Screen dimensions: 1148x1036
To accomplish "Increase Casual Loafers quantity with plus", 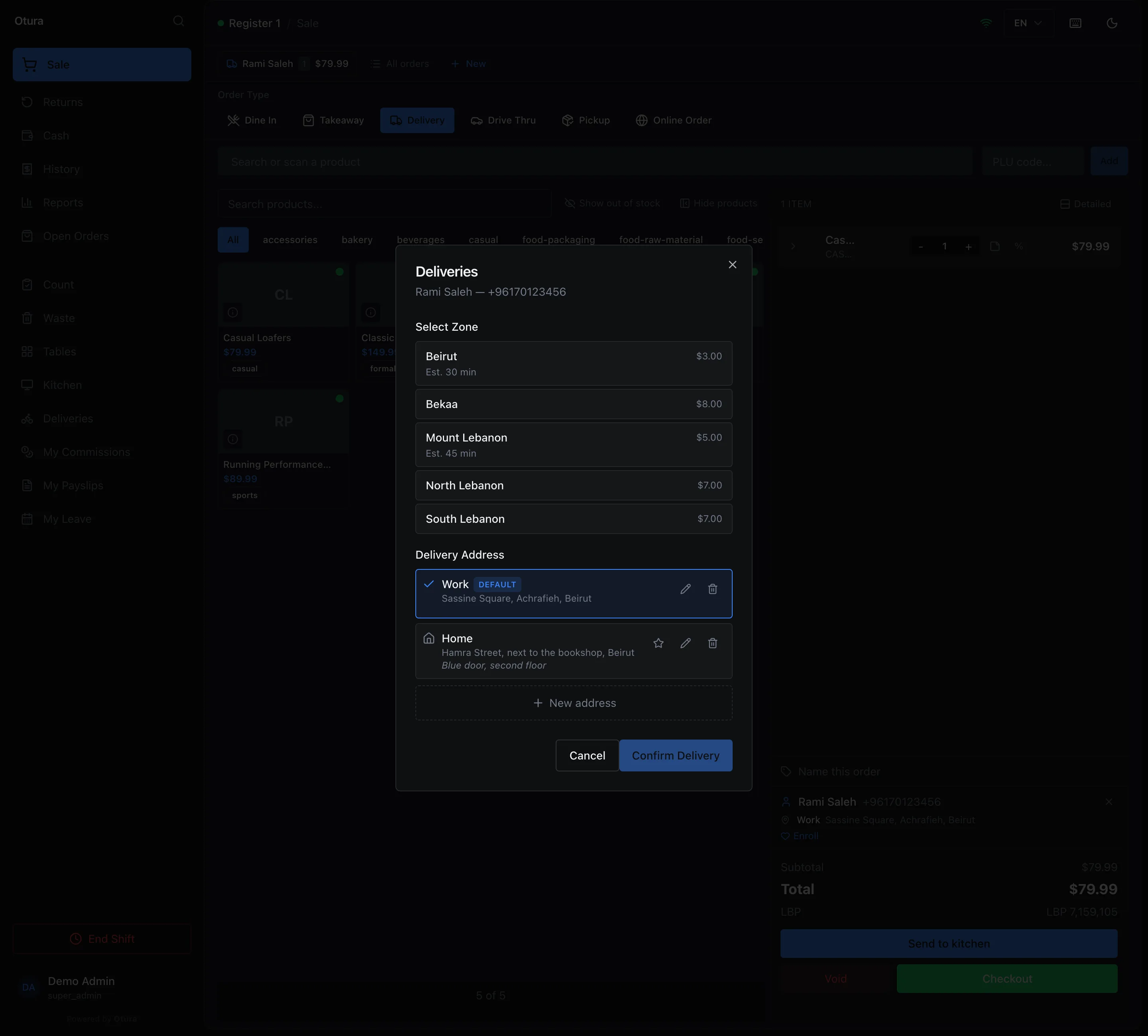I will pyautogui.click(x=968, y=247).
